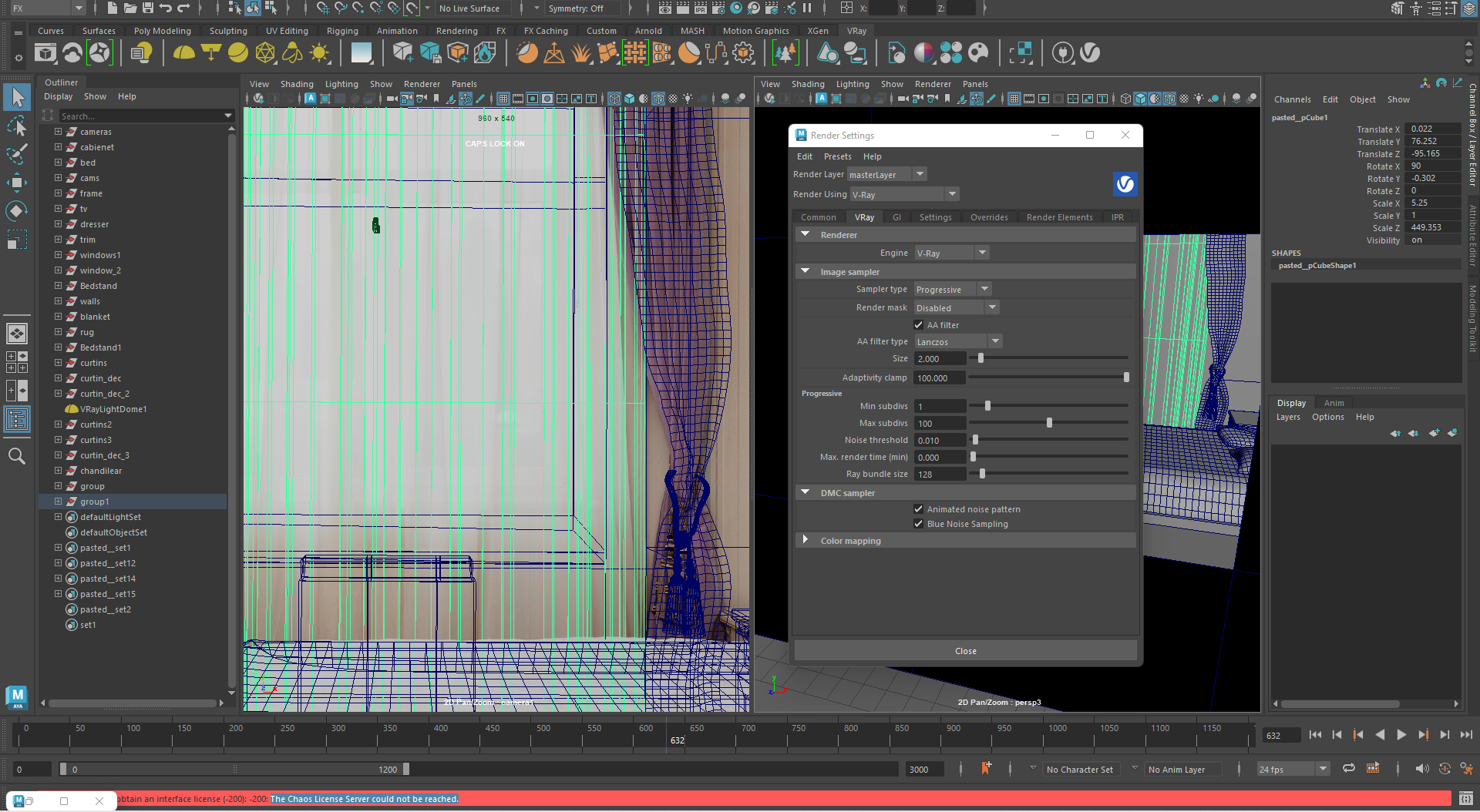
Task: Collapse the Renderer section
Action: tap(806, 235)
